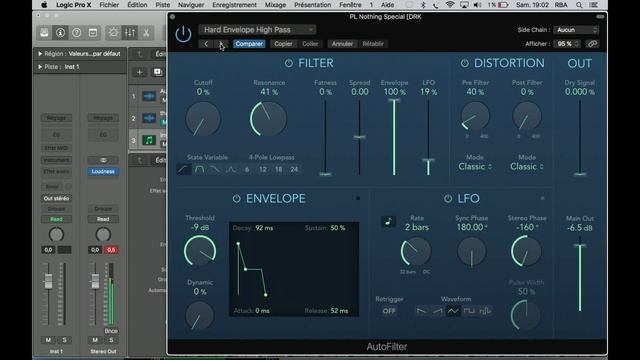Expand the Piste Inst 1 disclosure triangle
The image size is (640, 360).
(x=40, y=67)
